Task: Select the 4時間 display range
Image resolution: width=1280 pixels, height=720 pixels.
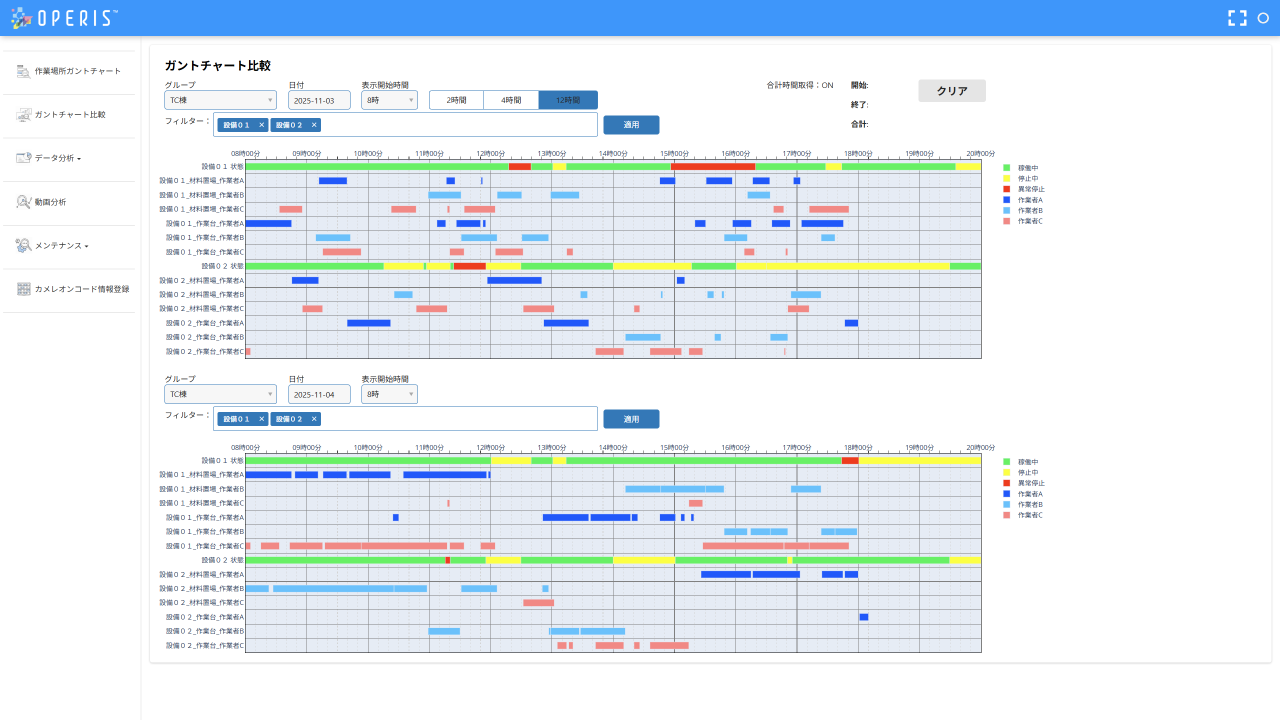Action: 511,100
